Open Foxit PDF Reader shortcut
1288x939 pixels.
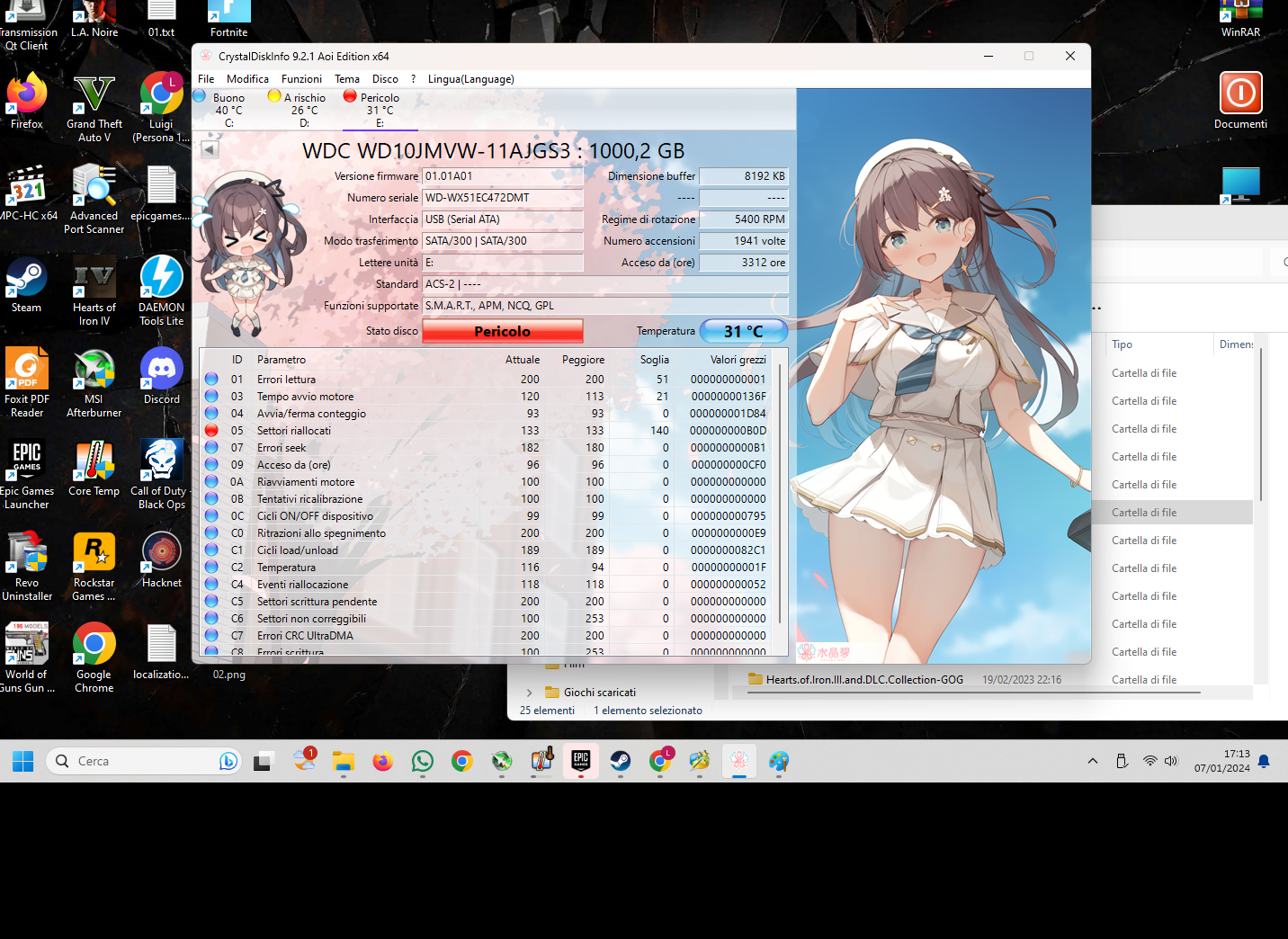[27, 383]
